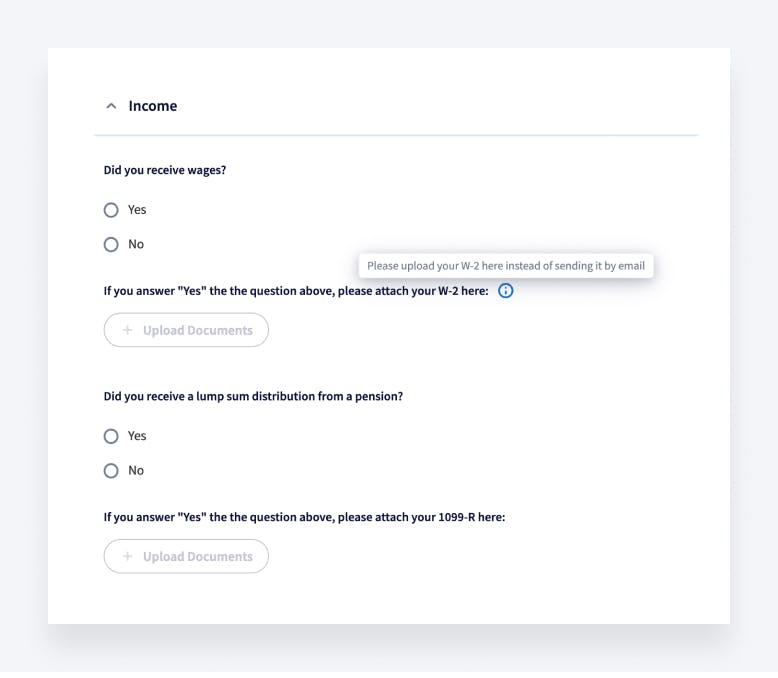Click the attach your W-2 instruction text
The image size is (778, 678).
point(296,292)
